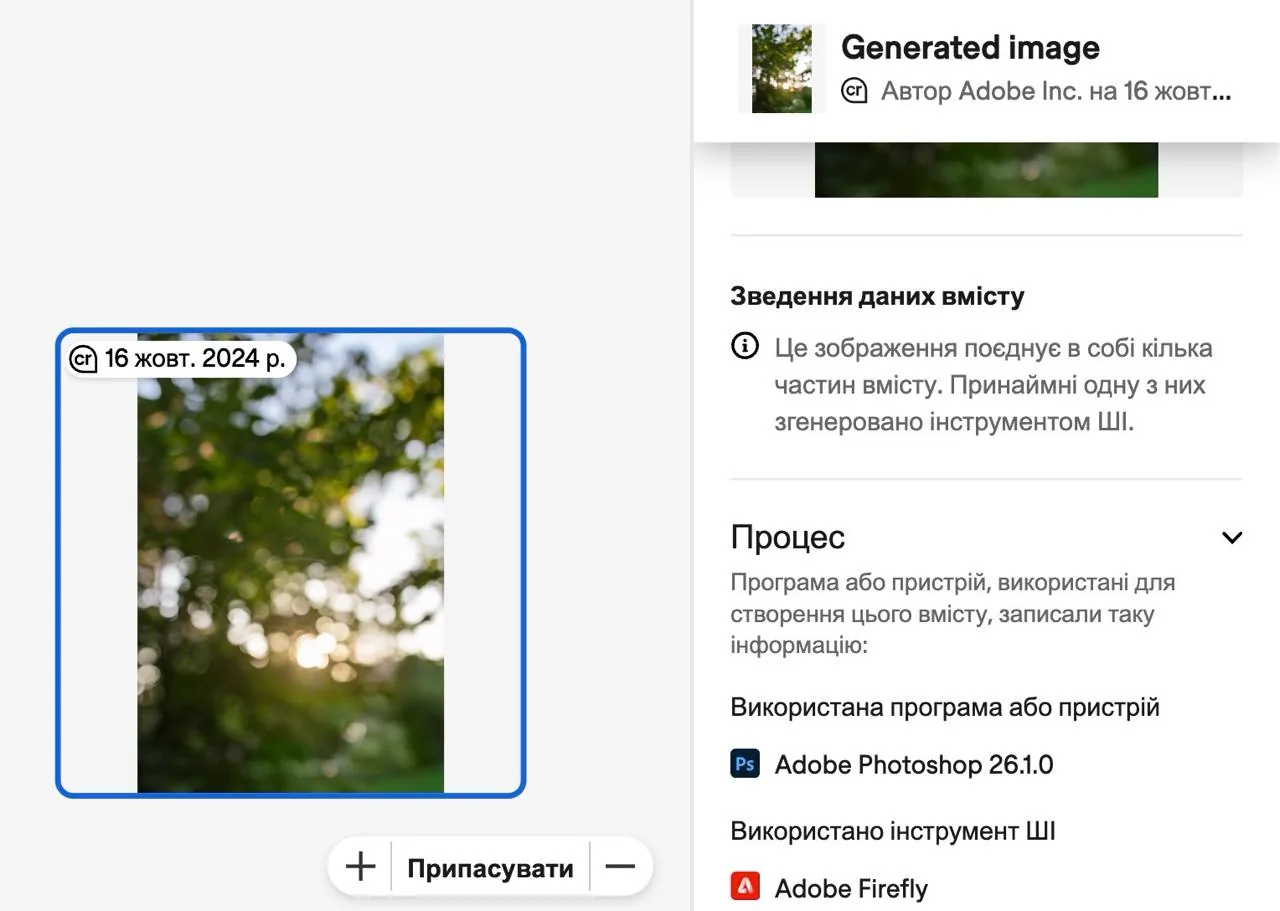Viewport: 1280px width, 911px height.
Task: Select the blurry forest image thumbnail
Action: pyautogui.click(x=290, y=563)
